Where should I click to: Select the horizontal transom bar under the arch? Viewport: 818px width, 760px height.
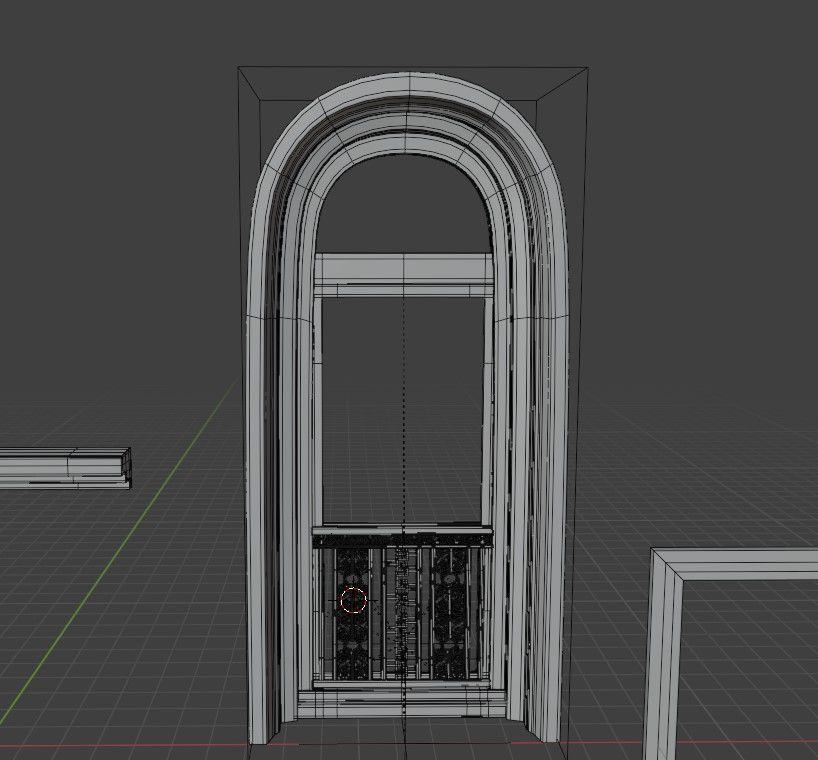pyautogui.click(x=404, y=275)
